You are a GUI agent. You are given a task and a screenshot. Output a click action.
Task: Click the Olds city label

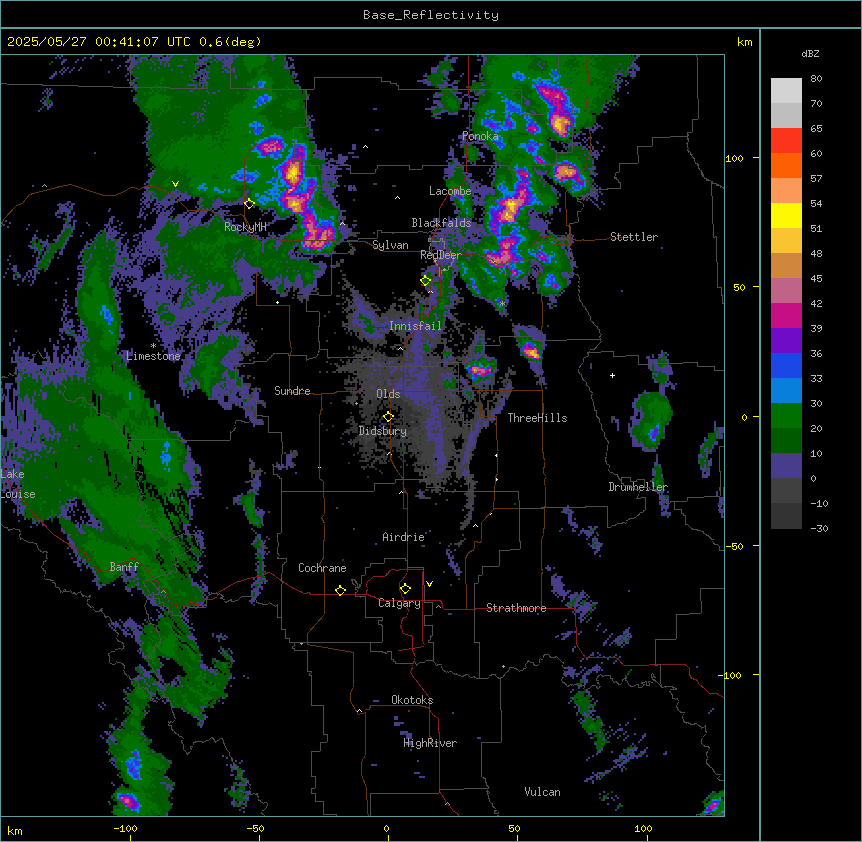(388, 394)
